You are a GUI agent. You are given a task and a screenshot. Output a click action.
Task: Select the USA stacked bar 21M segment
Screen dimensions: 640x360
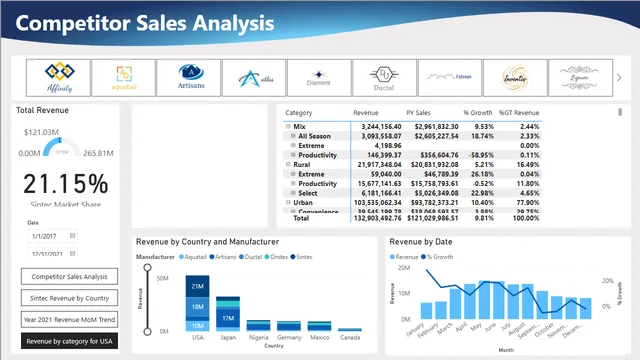pos(198,287)
